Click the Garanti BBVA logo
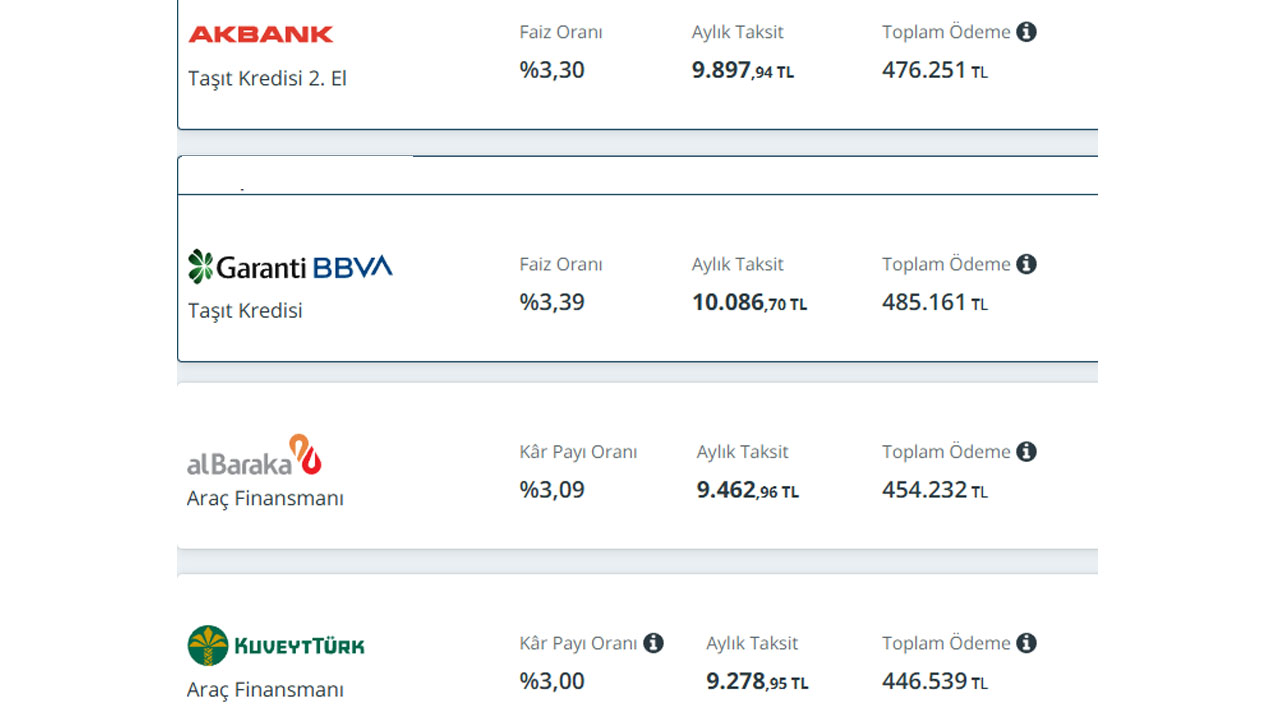Image resolution: width=1280 pixels, height=720 pixels. click(x=290, y=266)
